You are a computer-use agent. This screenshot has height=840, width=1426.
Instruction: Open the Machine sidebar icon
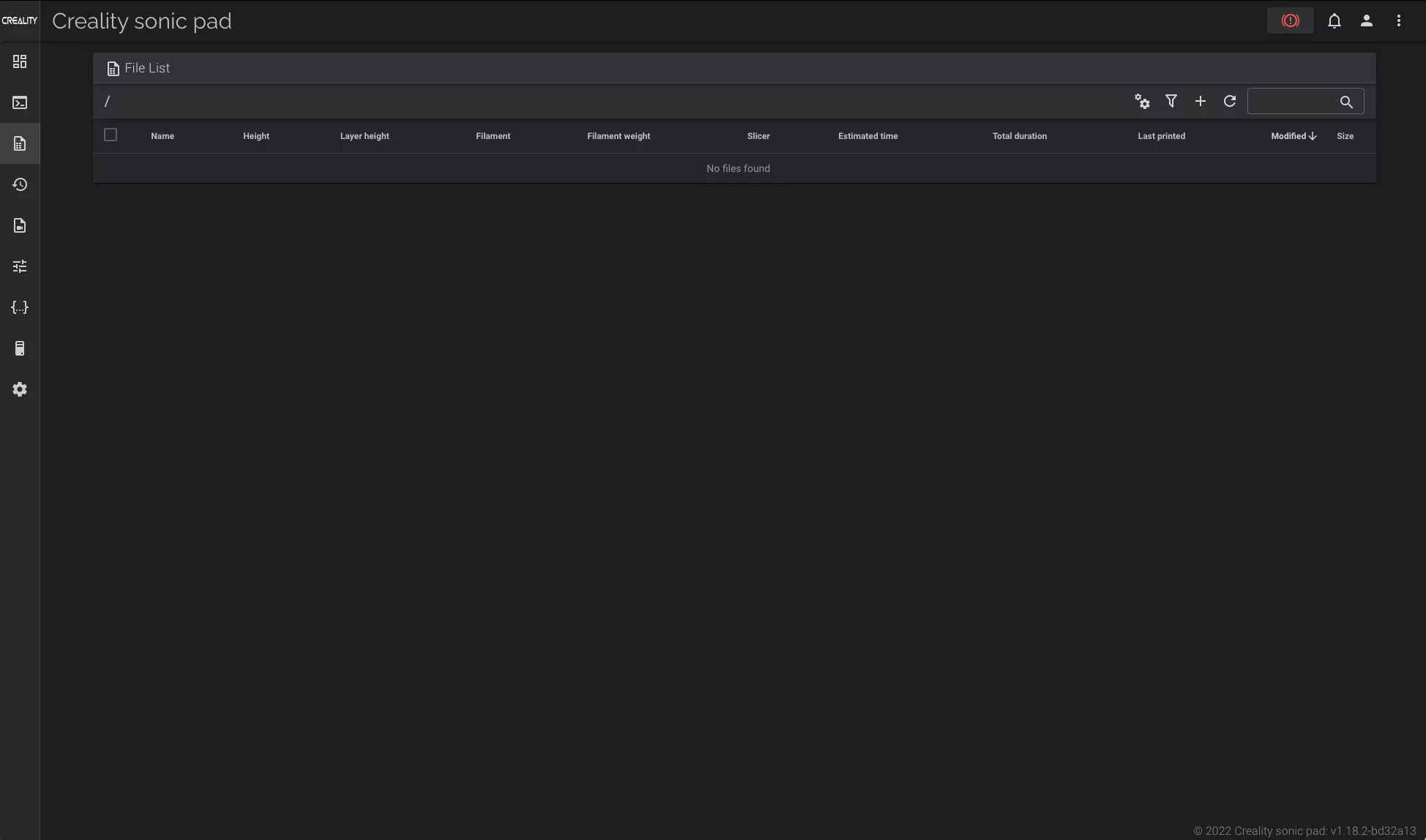[20, 348]
